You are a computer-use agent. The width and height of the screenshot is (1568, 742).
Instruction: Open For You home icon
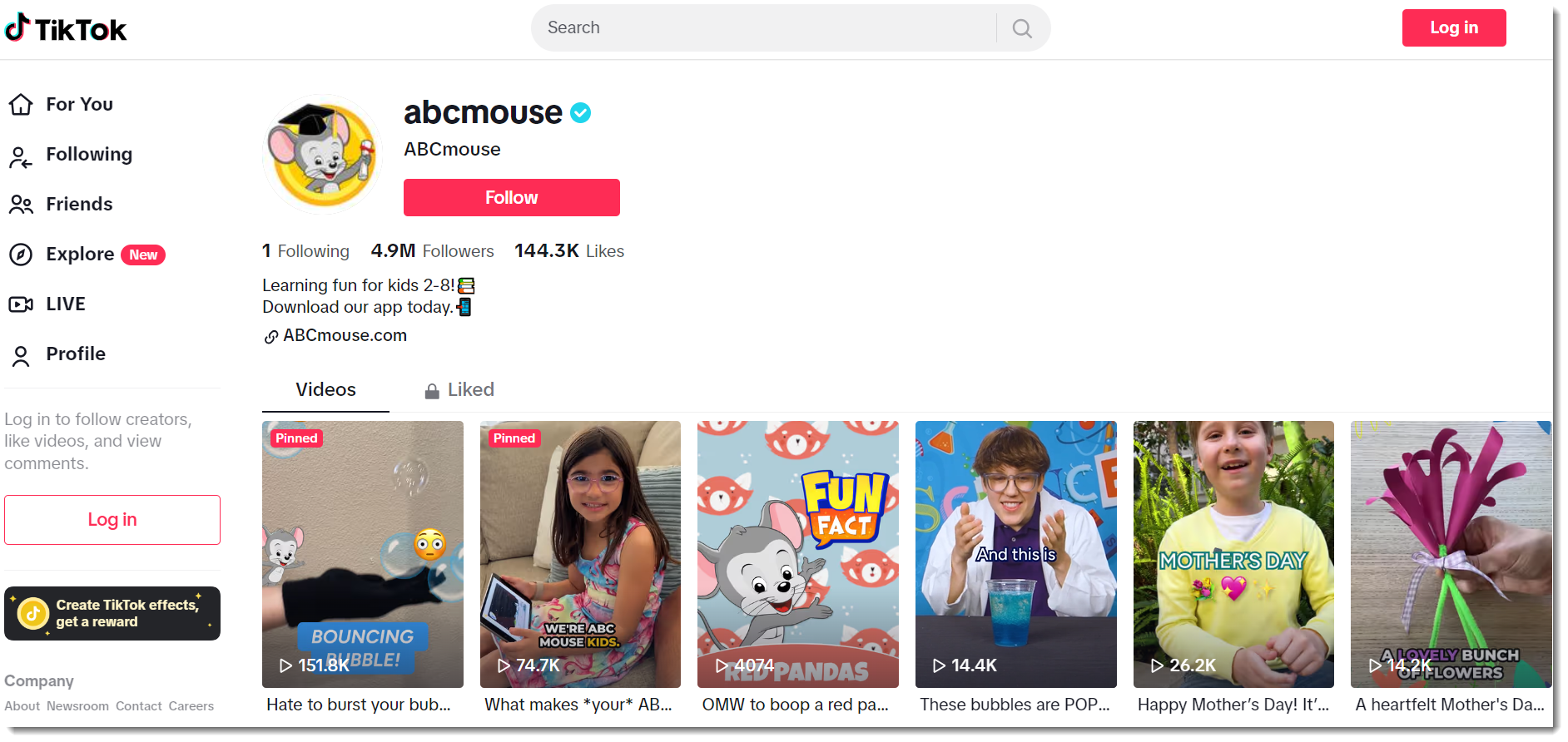point(21,104)
